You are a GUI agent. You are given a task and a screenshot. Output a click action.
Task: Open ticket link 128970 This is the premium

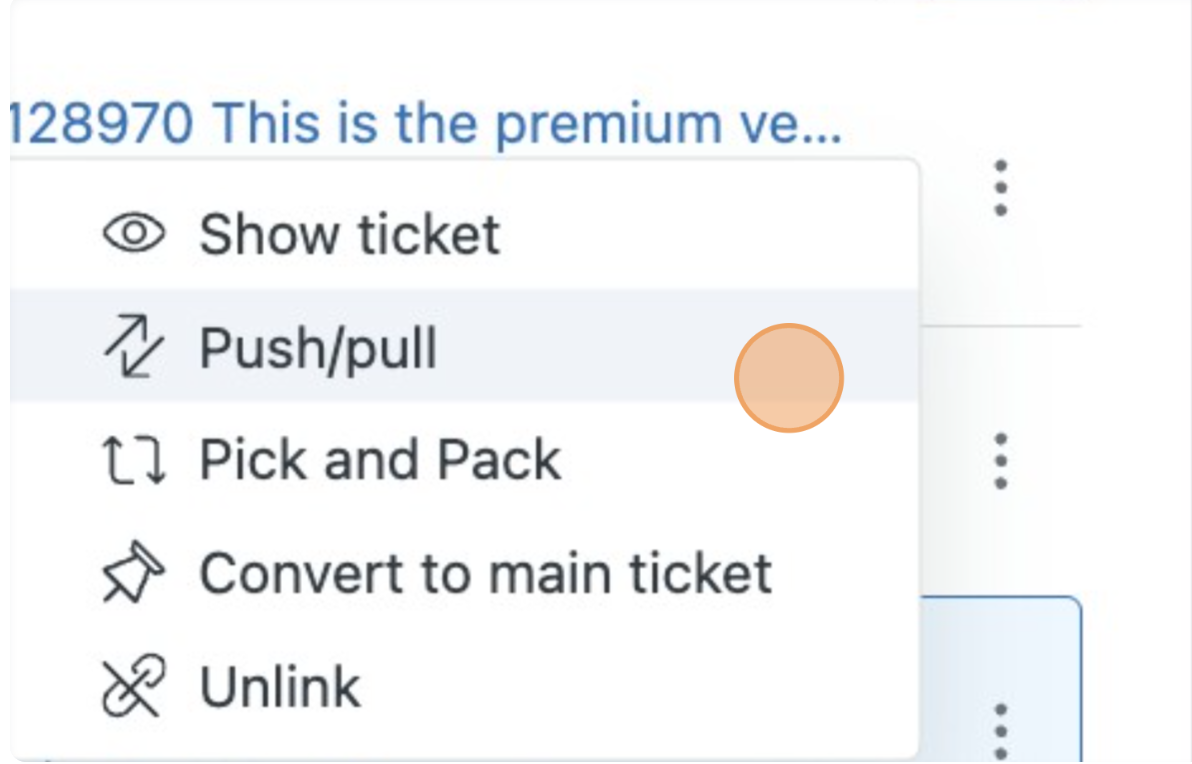click(x=426, y=123)
